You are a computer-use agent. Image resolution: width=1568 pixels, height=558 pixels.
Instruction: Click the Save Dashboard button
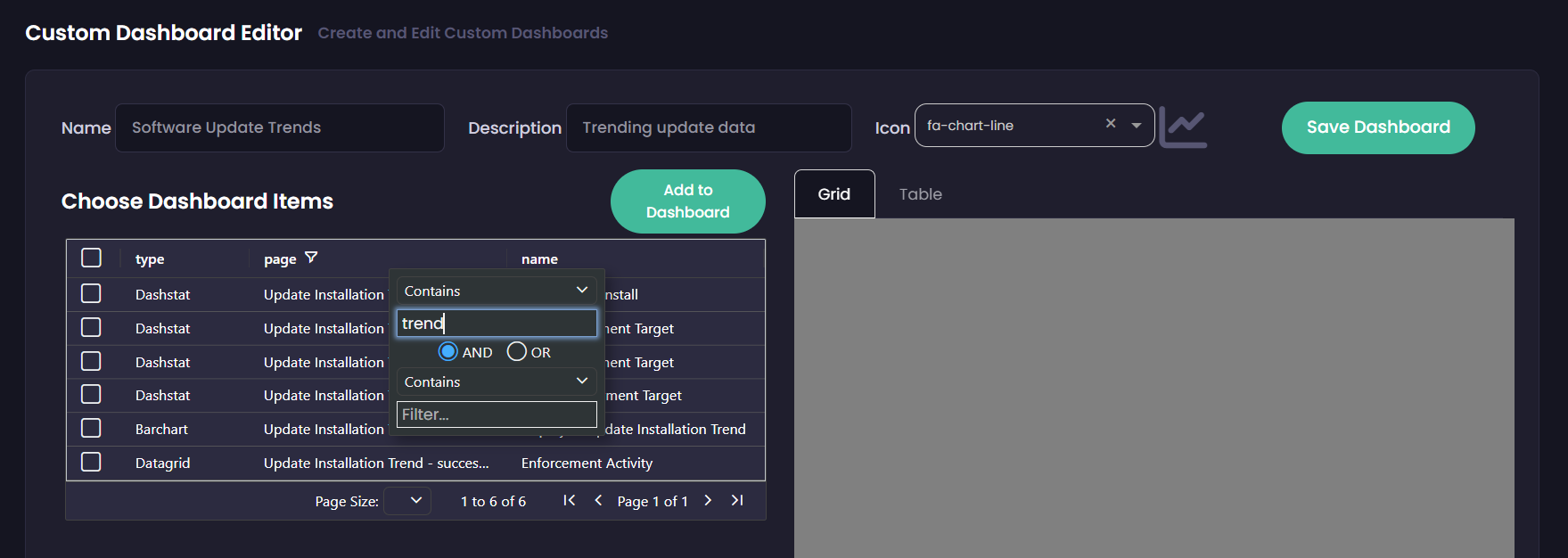(1377, 127)
